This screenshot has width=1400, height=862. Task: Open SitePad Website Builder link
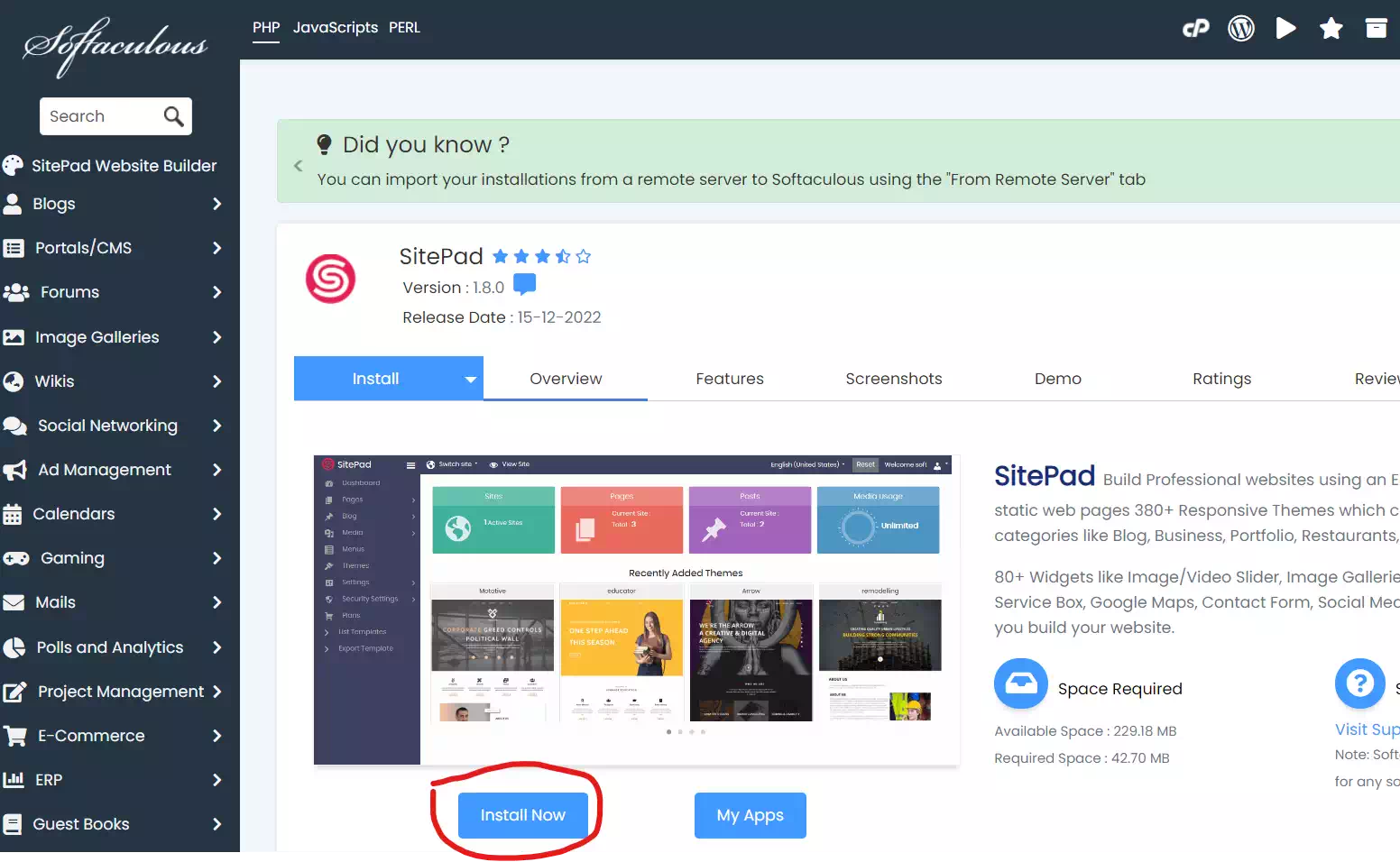(124, 166)
